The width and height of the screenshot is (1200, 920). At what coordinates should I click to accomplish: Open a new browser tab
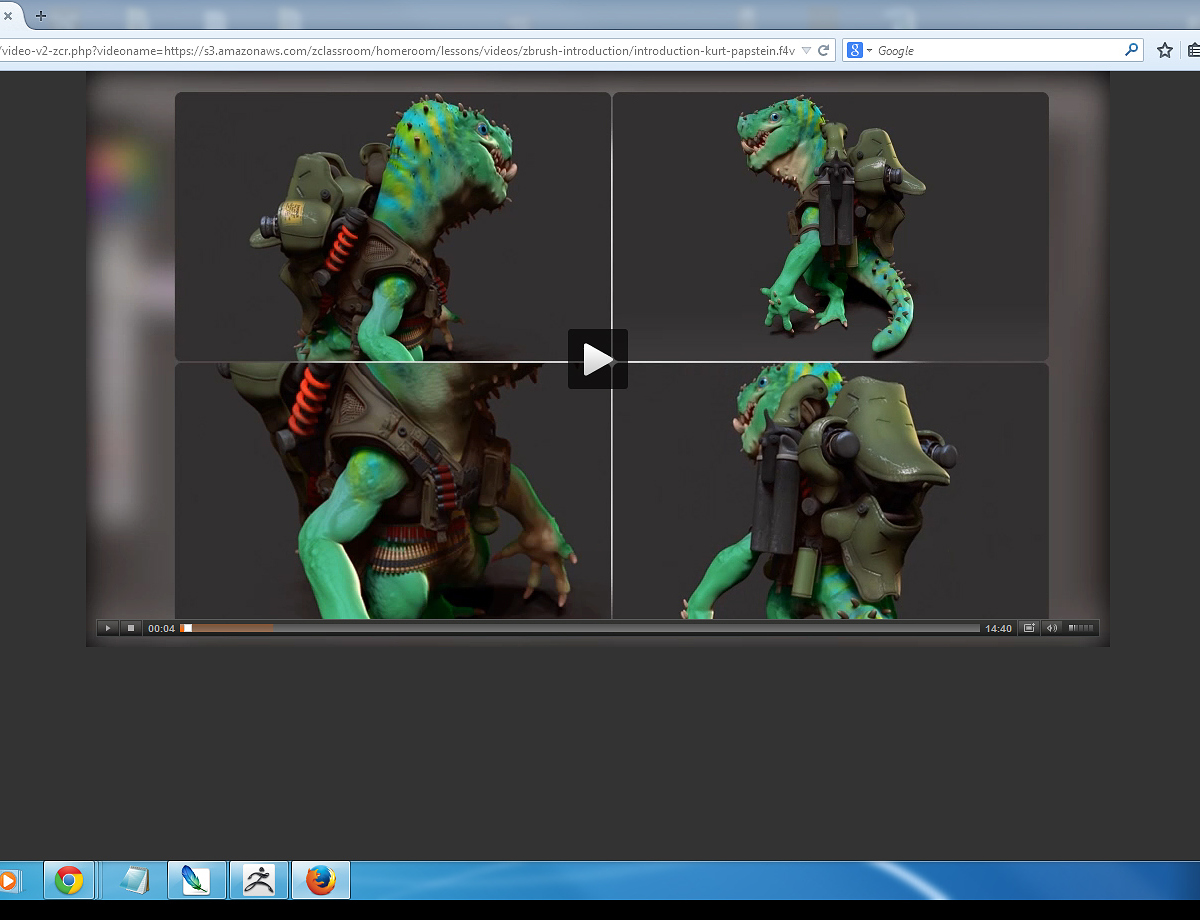coord(41,16)
